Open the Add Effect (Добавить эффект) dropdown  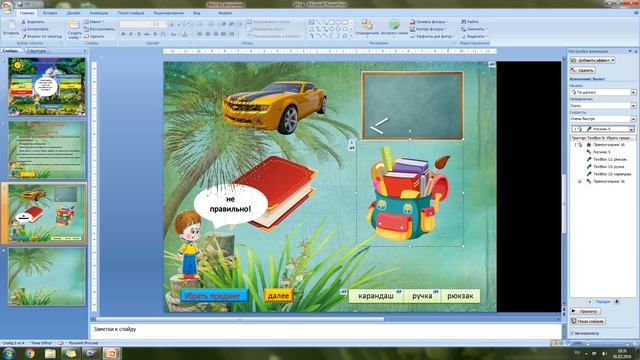(593, 60)
